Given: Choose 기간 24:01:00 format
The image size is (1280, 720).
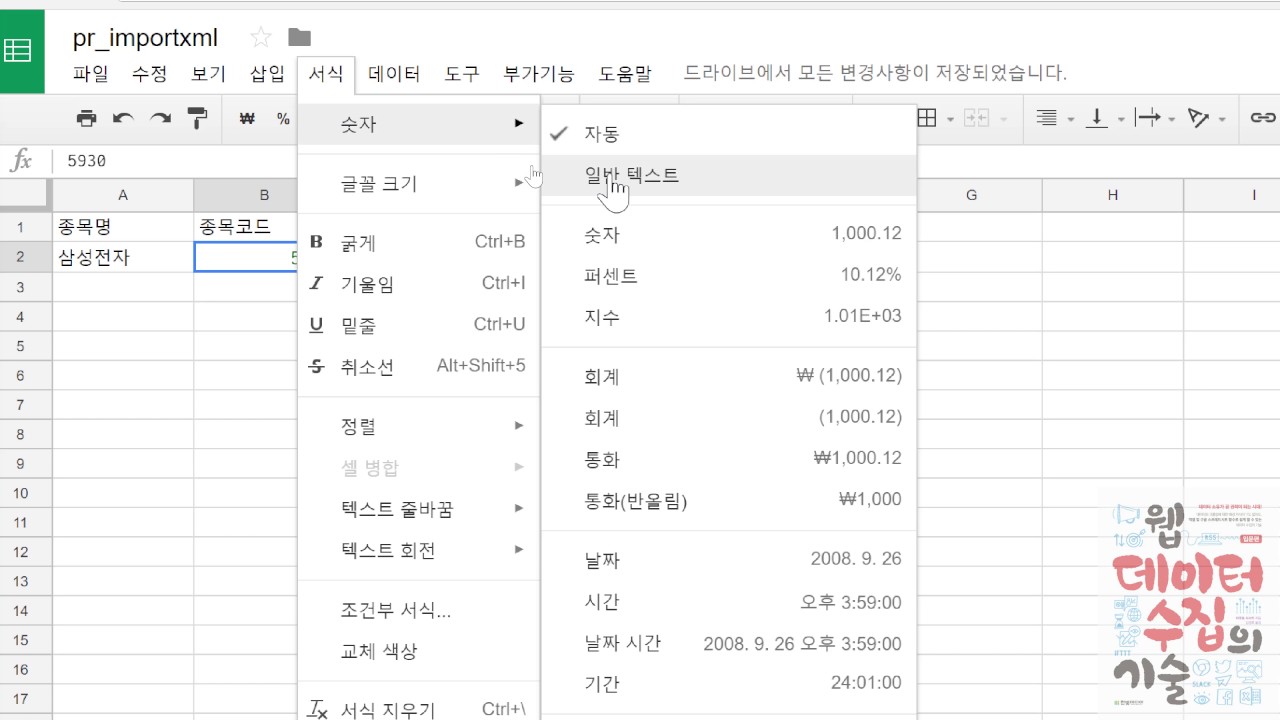Looking at the screenshot, I should coord(729,684).
